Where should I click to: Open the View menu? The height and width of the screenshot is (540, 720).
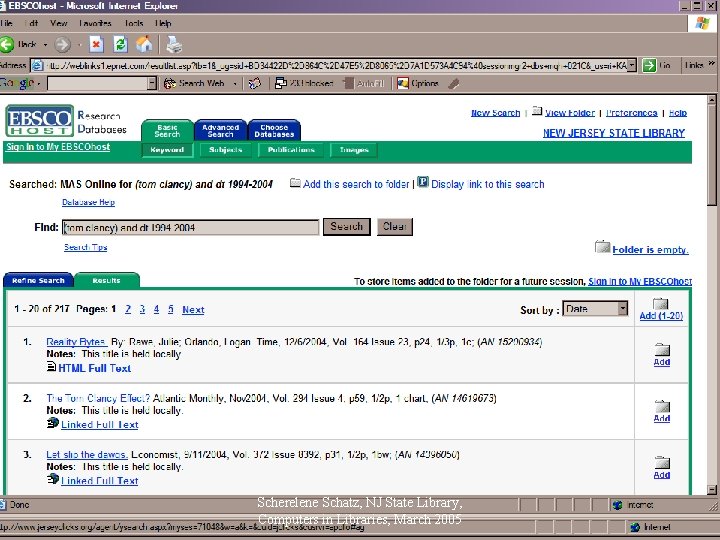59,23
